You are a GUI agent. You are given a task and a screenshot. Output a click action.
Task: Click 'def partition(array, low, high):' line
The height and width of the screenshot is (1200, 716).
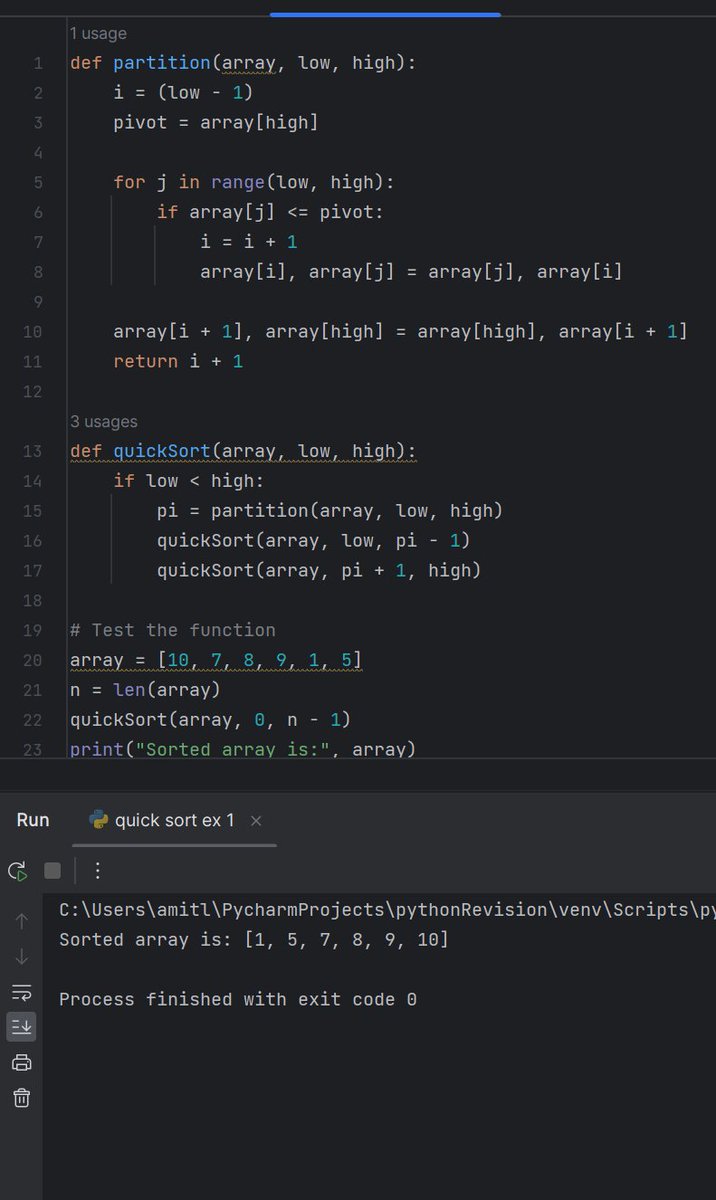[243, 63]
